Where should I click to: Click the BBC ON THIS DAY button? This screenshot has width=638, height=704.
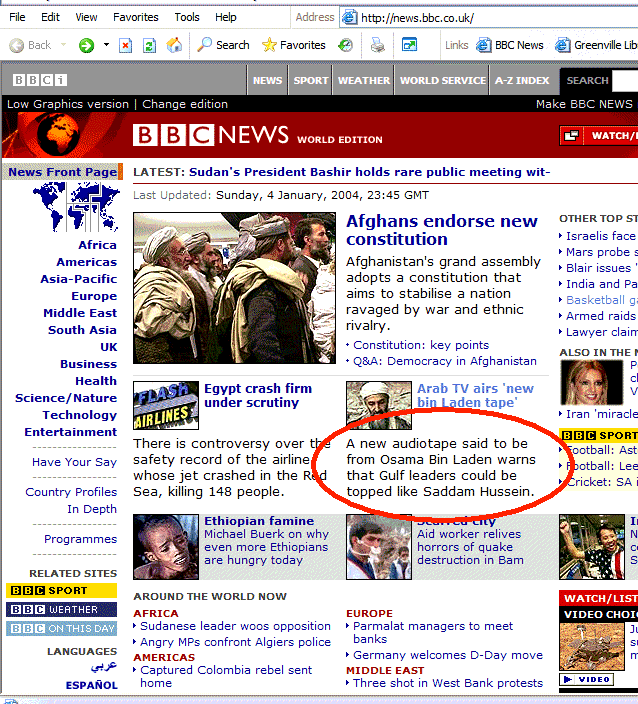tap(62, 628)
